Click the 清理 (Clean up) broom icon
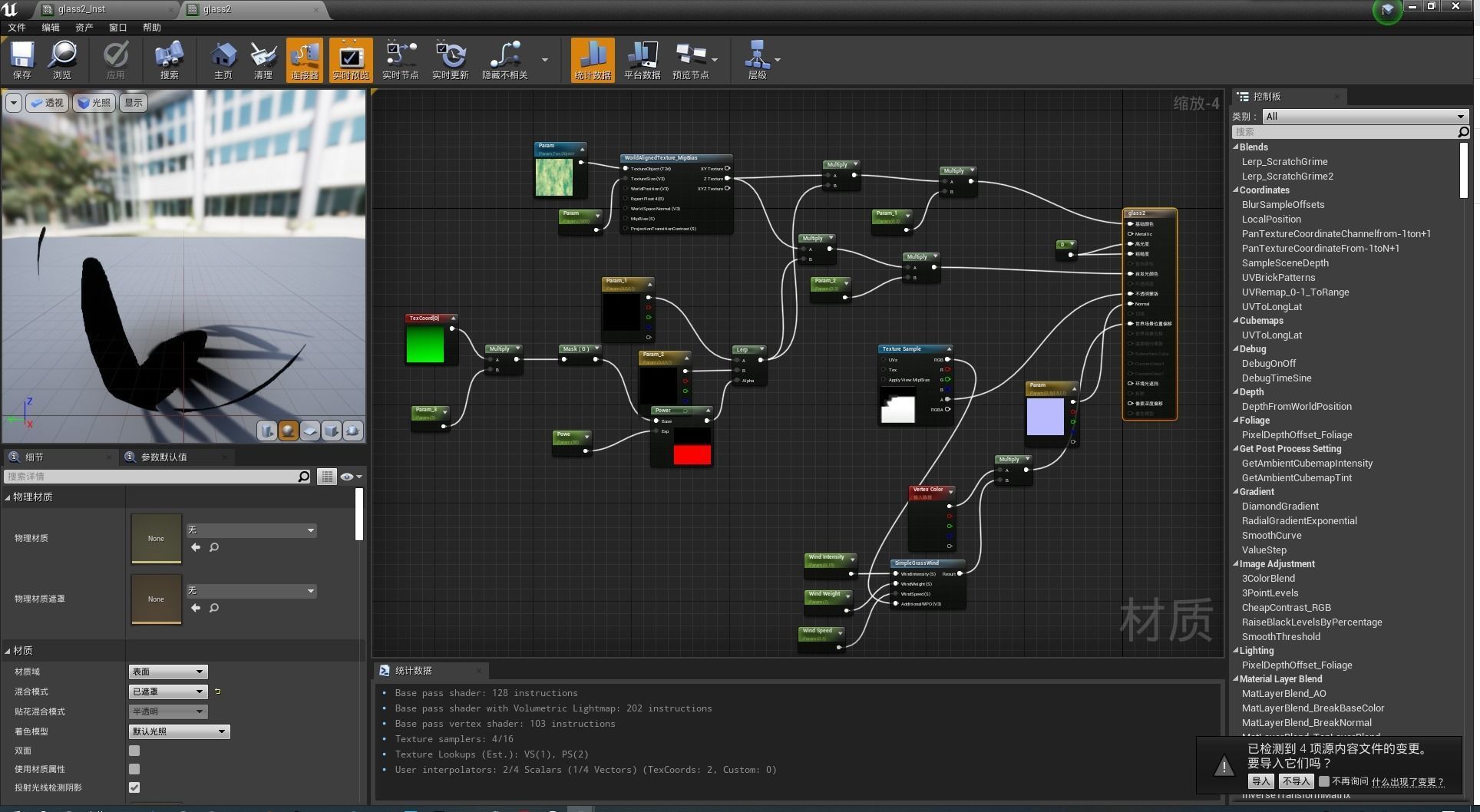Screen dimensions: 1480x812 pyautogui.click(x=263, y=59)
